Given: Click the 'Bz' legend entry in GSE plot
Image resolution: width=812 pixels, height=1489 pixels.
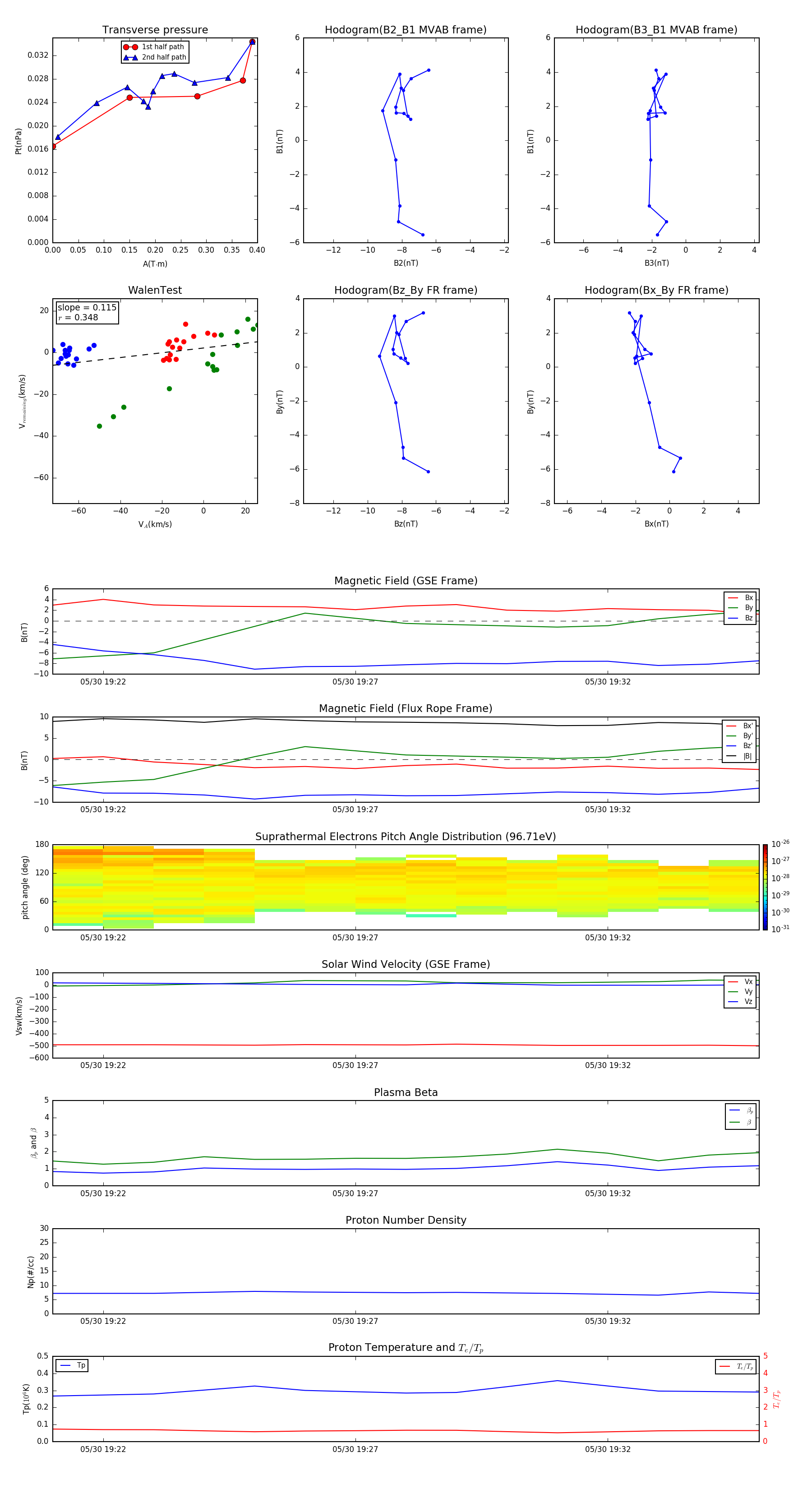Looking at the screenshot, I should click(x=740, y=619).
